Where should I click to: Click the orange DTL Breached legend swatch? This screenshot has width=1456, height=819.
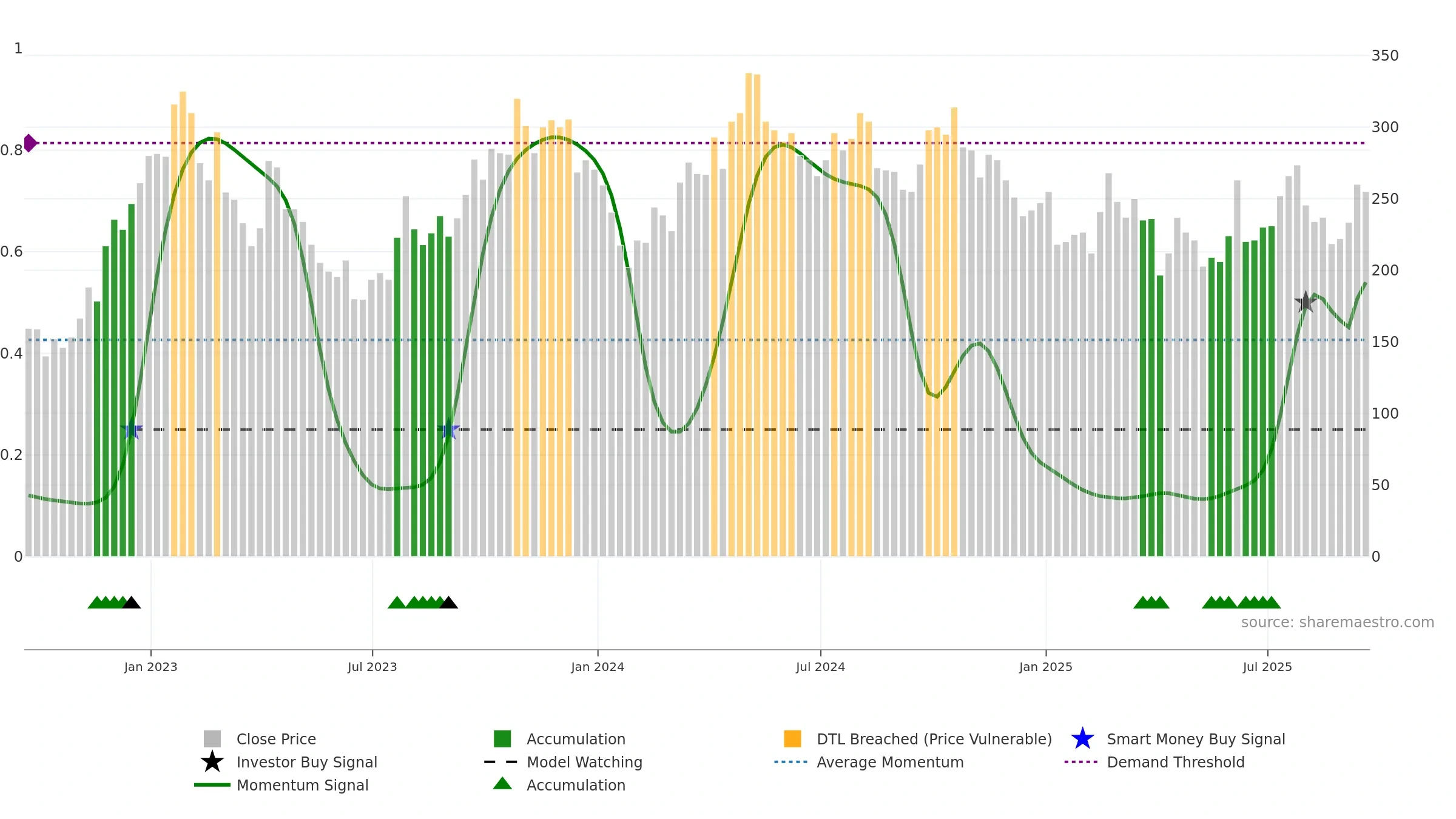(x=792, y=739)
